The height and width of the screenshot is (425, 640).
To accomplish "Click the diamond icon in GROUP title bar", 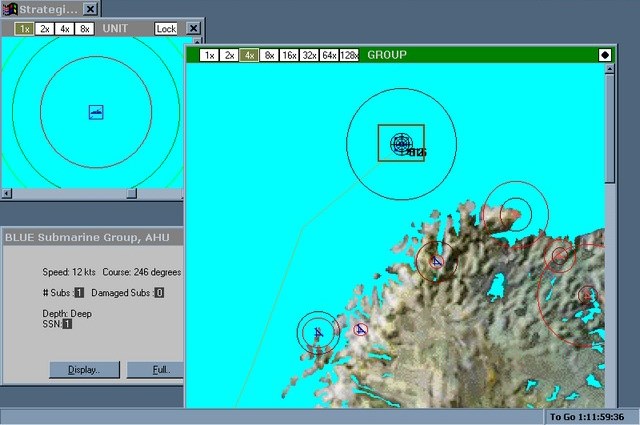I will pos(605,55).
